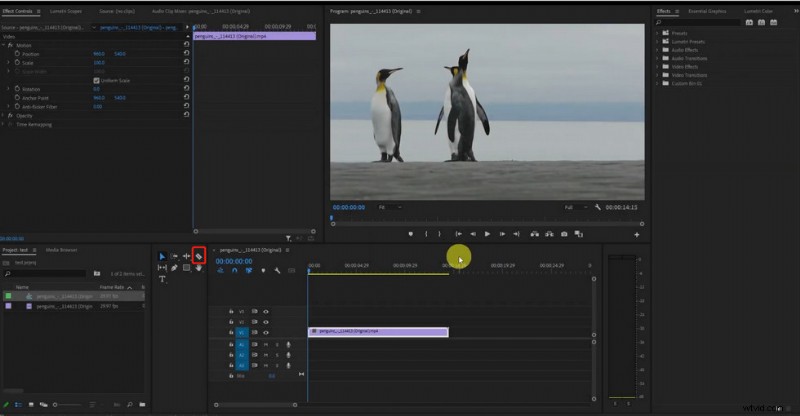Toggle Anchor Point animation stopwatch
Screen dimensions: 800x416
(x=17, y=97)
